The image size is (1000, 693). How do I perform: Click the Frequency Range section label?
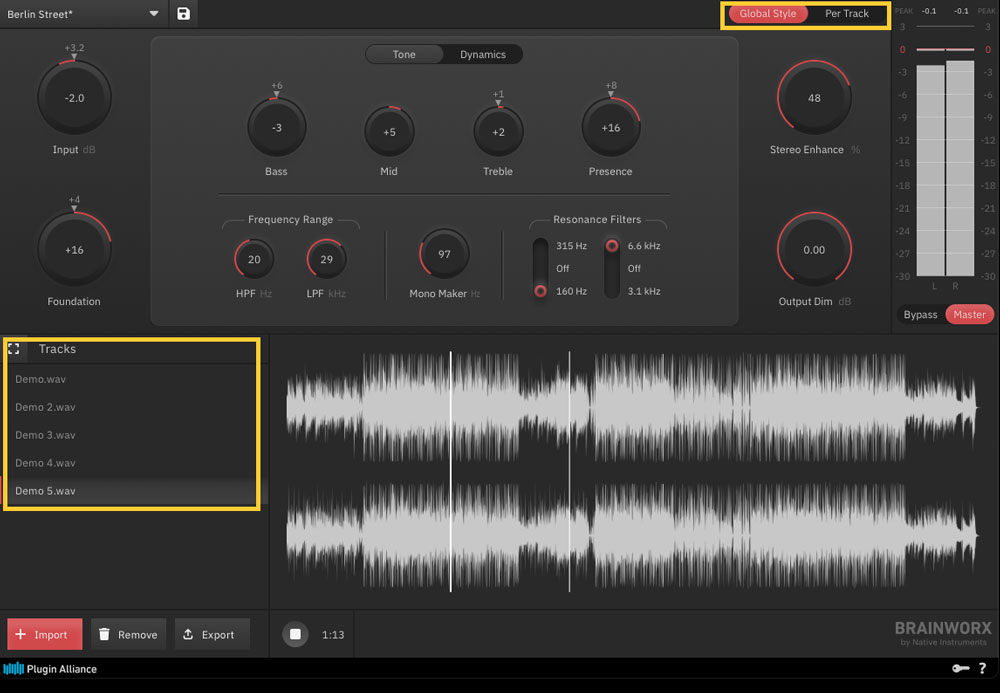[x=290, y=219]
